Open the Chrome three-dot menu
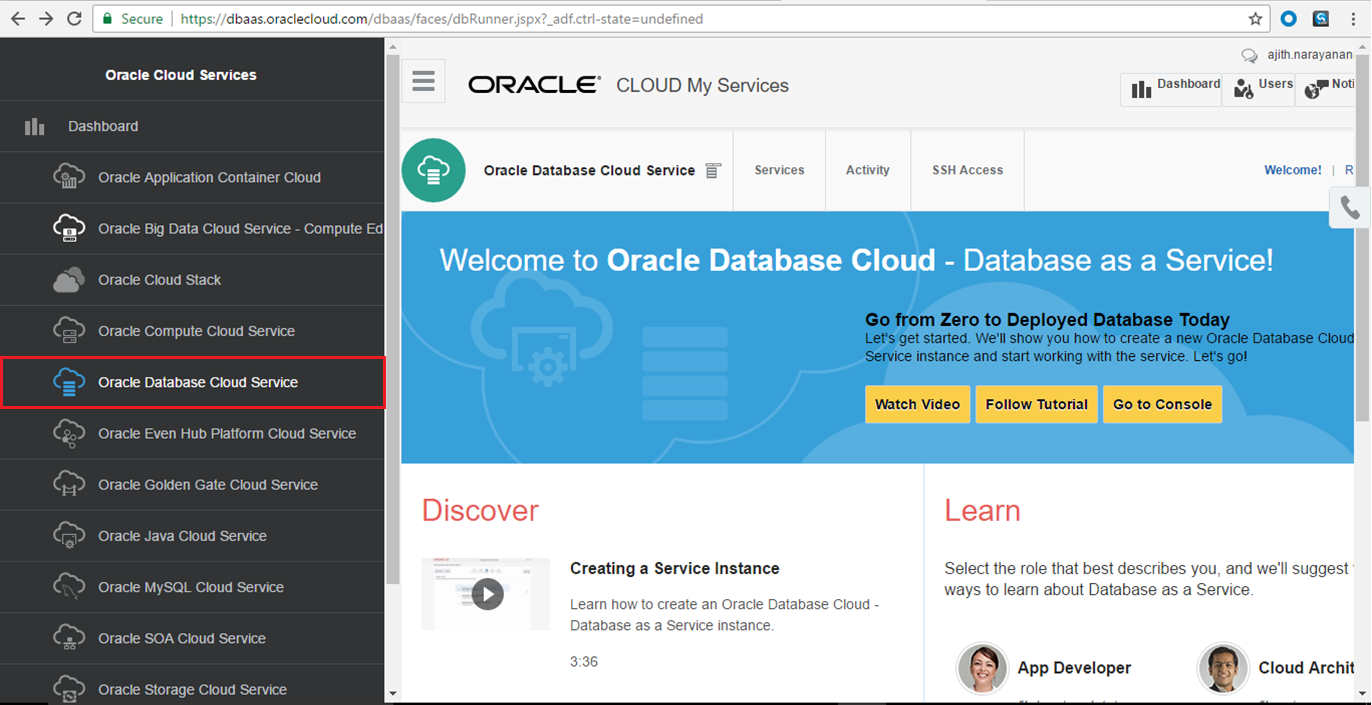This screenshot has height=705, width=1372. point(1353,19)
